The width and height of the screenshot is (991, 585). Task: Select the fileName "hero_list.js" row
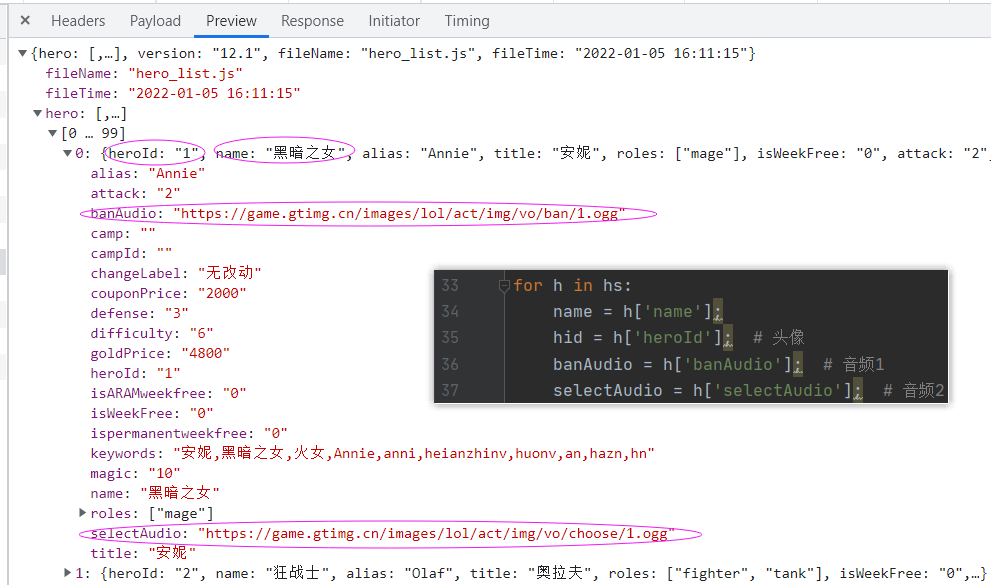(144, 73)
